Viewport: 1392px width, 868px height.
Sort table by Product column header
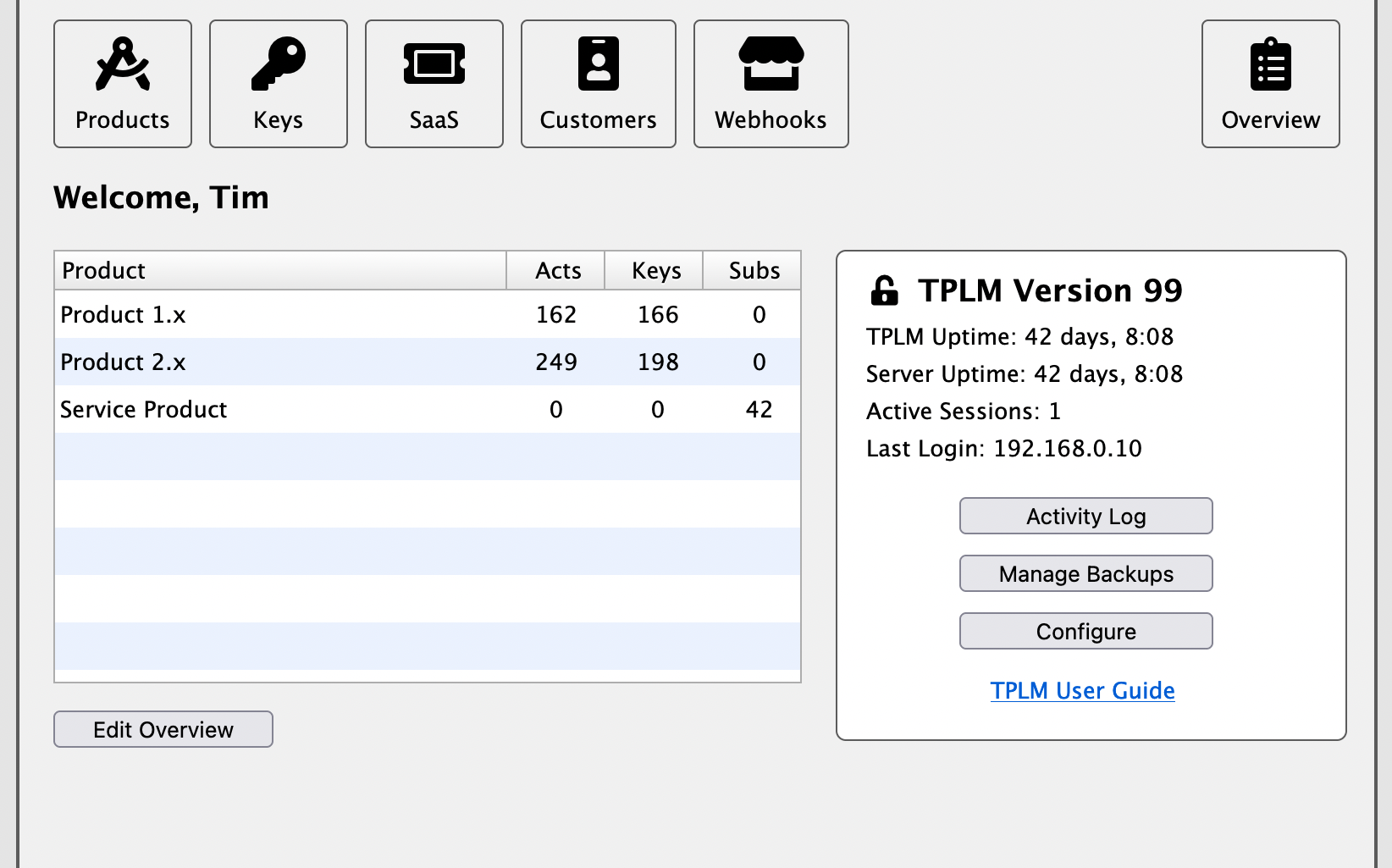[279, 271]
